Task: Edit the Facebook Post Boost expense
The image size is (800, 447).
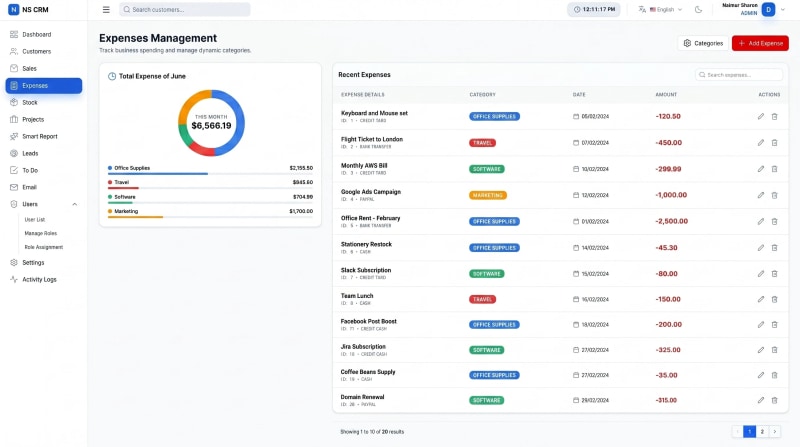Action: [761, 325]
